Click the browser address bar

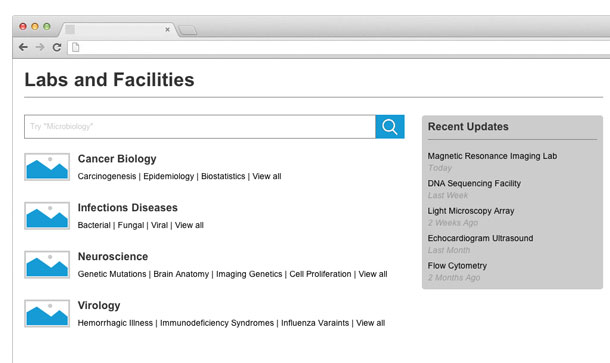click(x=338, y=47)
